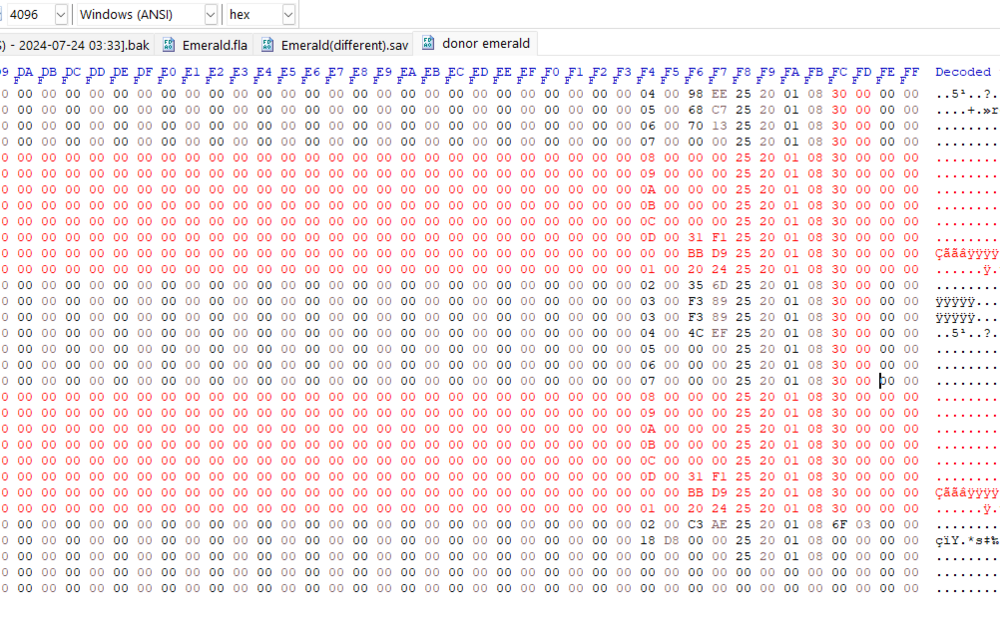This screenshot has width=1000, height=618.
Task: Click the file icon on the donor emerald tab
Action: 428,43
